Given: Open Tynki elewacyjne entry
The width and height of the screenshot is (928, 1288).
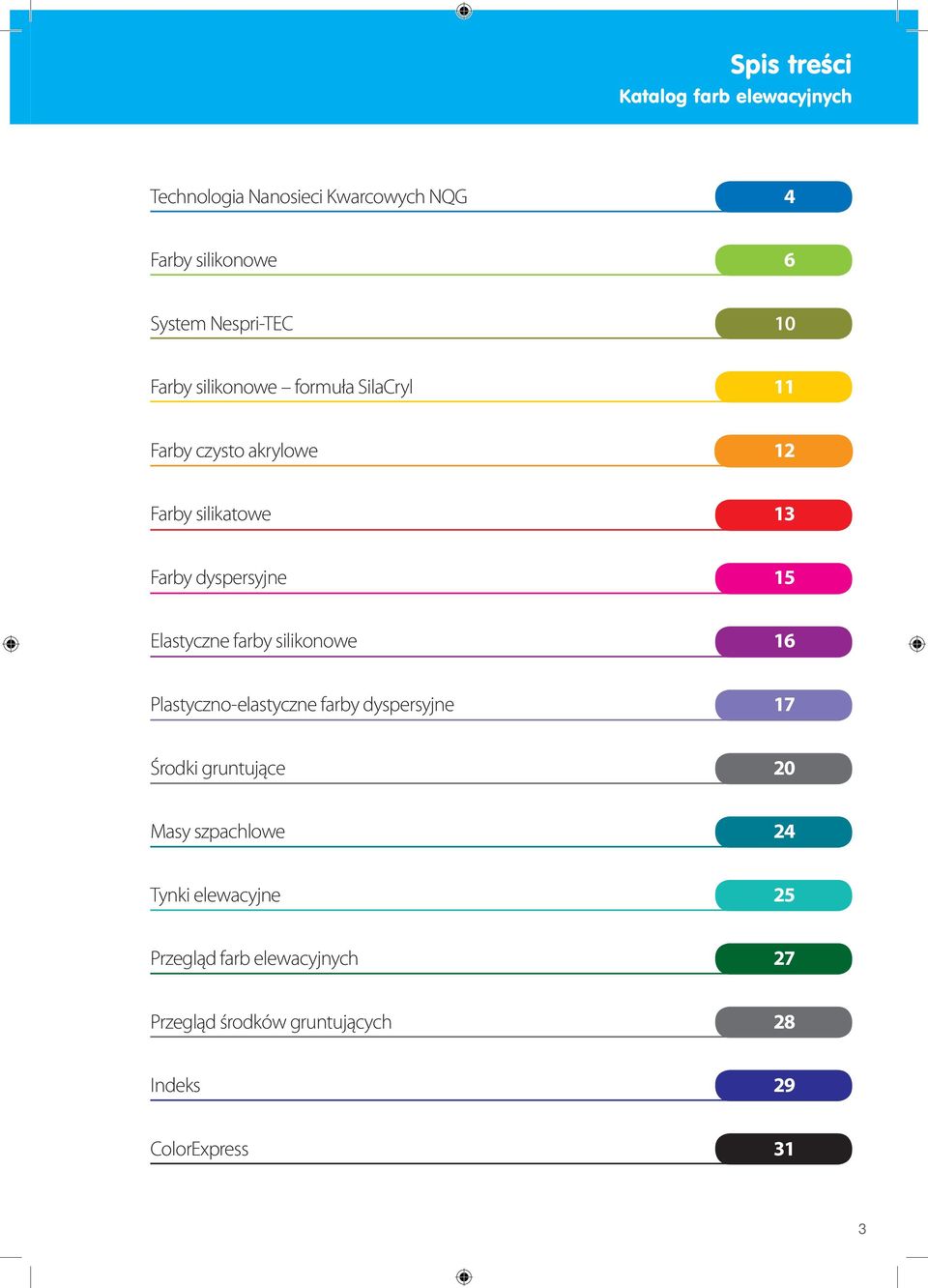Looking at the screenshot, I should click(216, 895).
